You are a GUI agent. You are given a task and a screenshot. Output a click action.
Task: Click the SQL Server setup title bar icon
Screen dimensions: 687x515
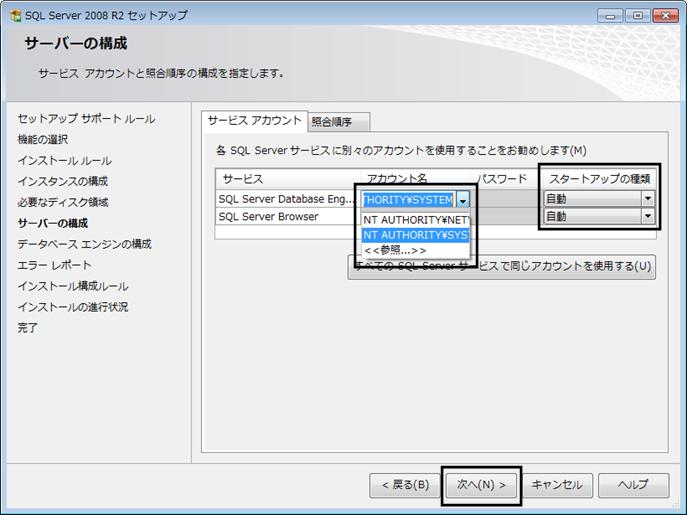[15, 16]
